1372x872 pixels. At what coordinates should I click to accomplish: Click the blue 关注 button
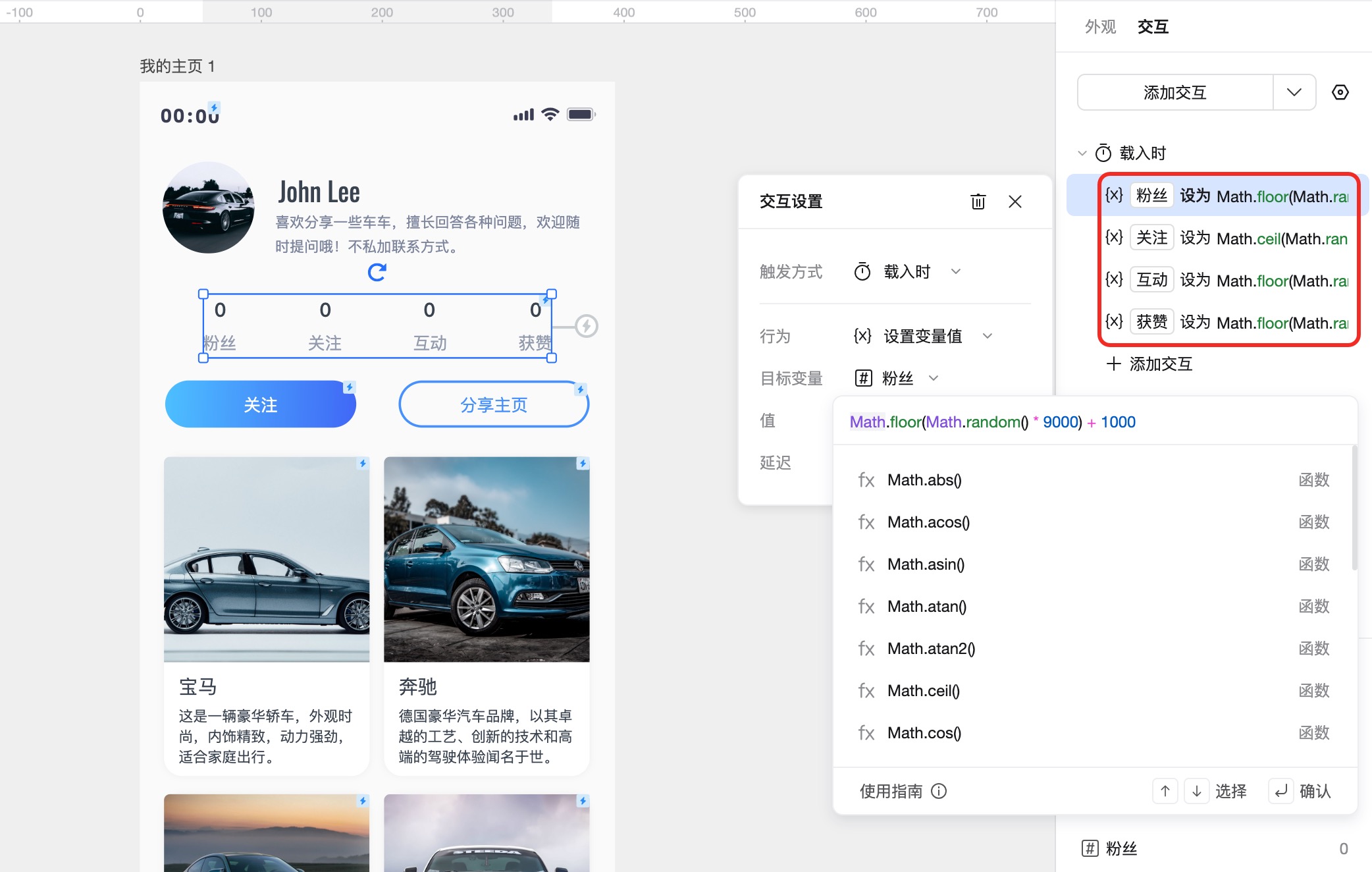[260, 404]
